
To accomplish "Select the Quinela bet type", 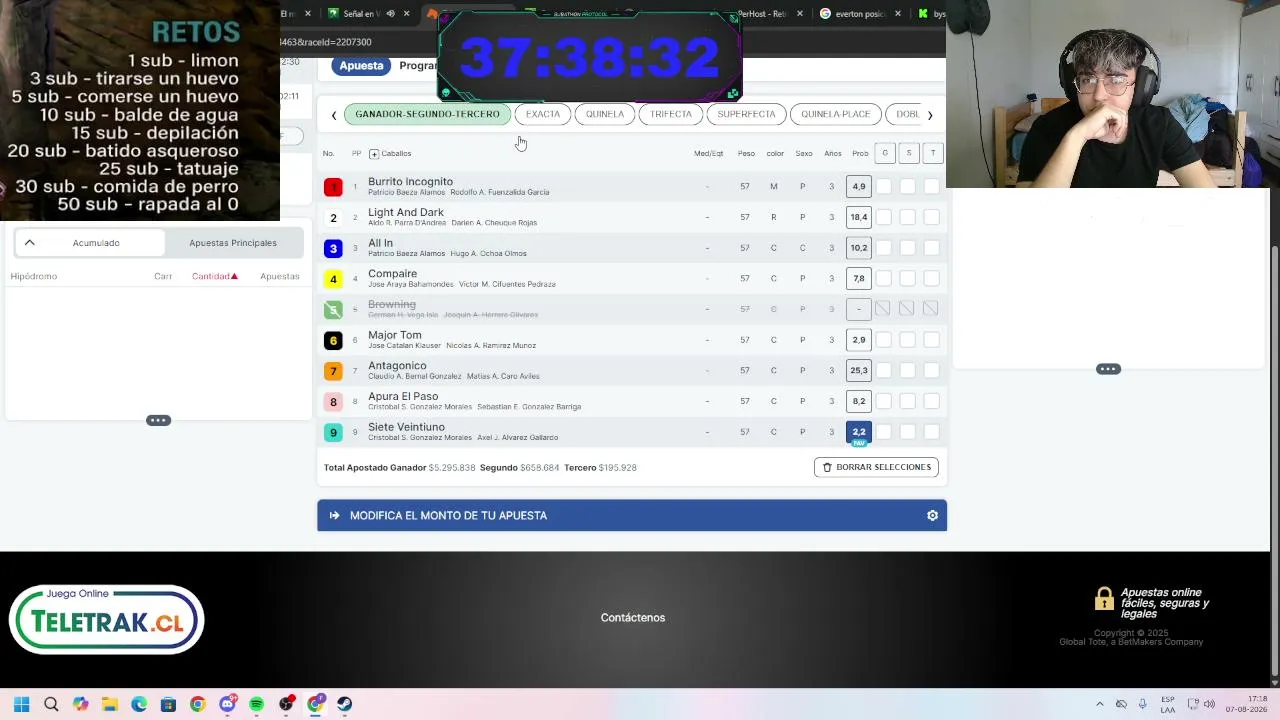I will (x=605, y=114).
